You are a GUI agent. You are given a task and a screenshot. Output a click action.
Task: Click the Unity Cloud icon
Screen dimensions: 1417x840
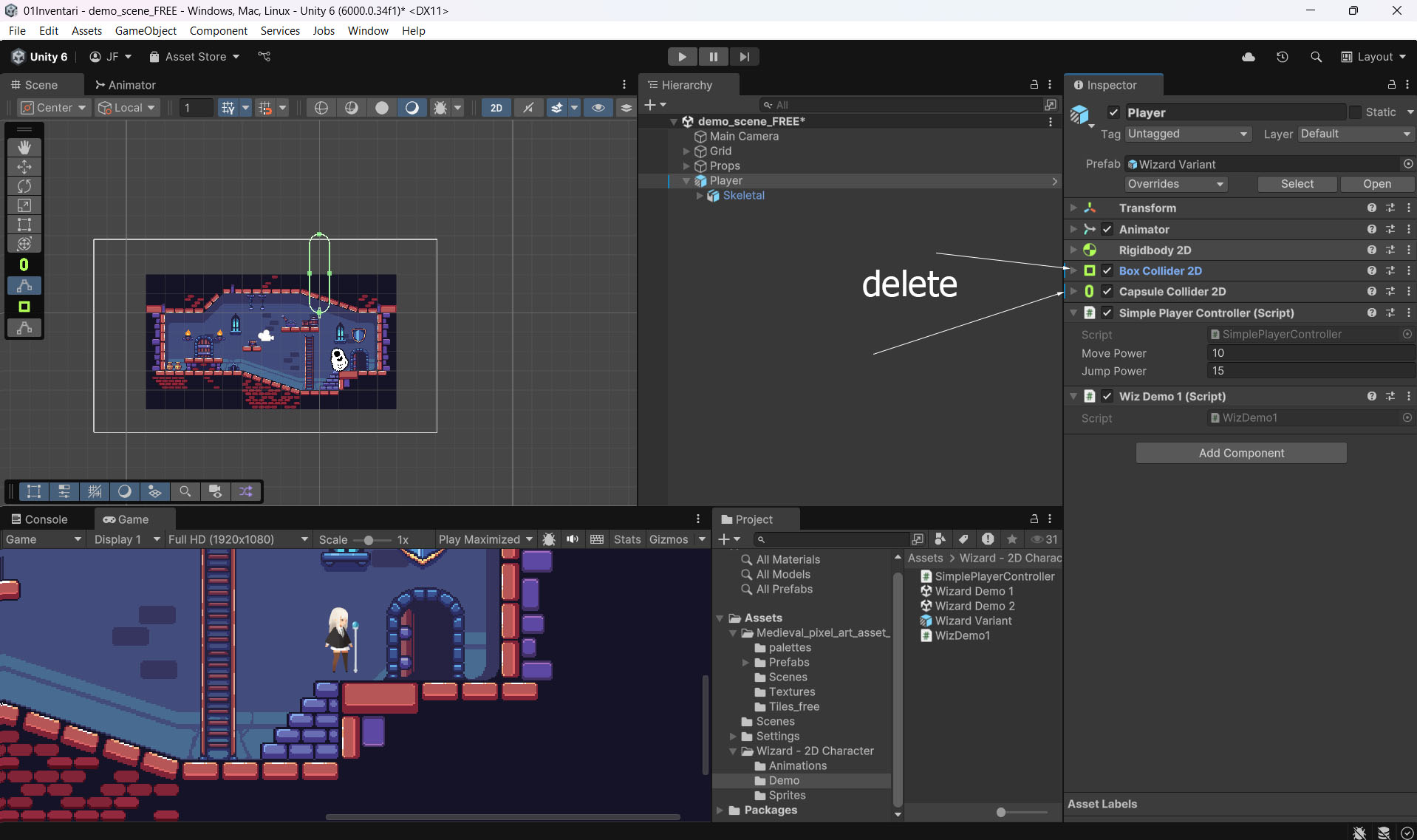coord(1248,57)
